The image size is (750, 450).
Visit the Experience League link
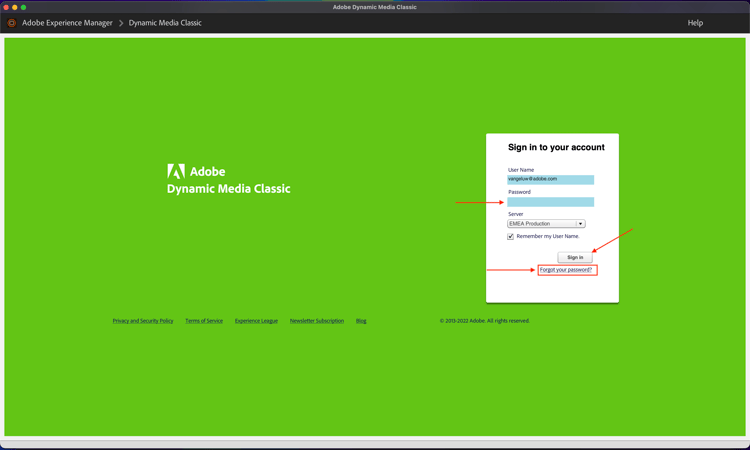tap(256, 321)
